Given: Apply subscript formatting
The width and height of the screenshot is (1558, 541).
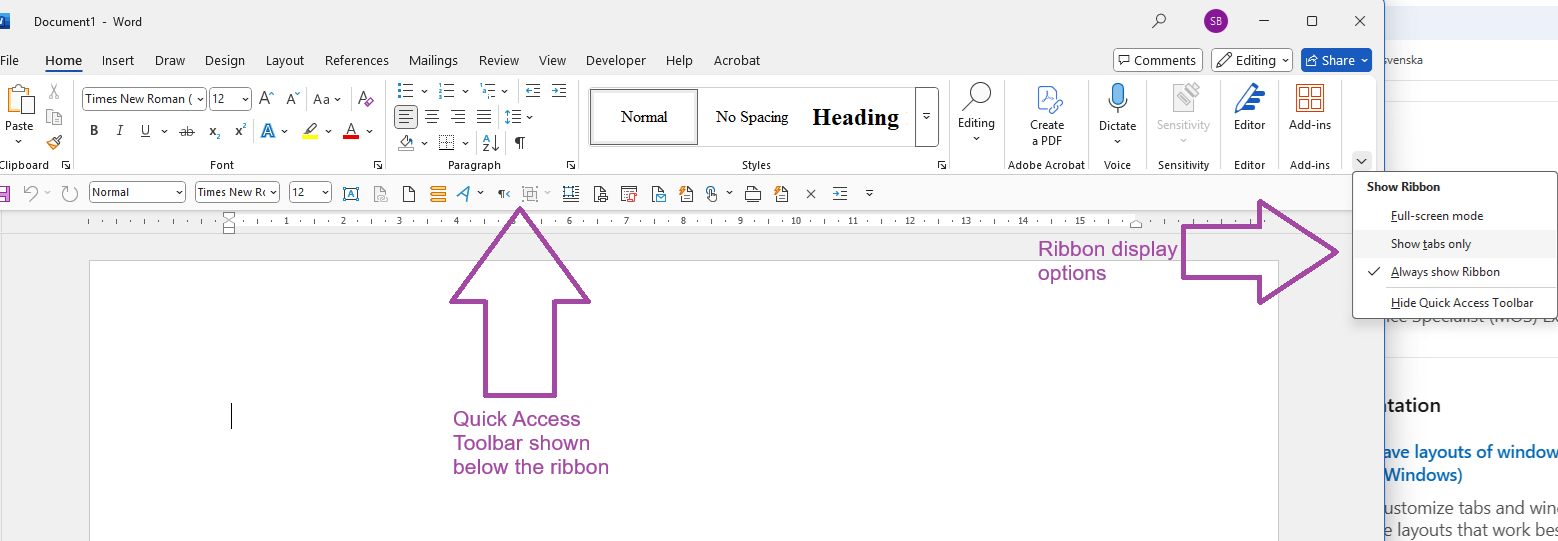Looking at the screenshot, I should pyautogui.click(x=214, y=131).
